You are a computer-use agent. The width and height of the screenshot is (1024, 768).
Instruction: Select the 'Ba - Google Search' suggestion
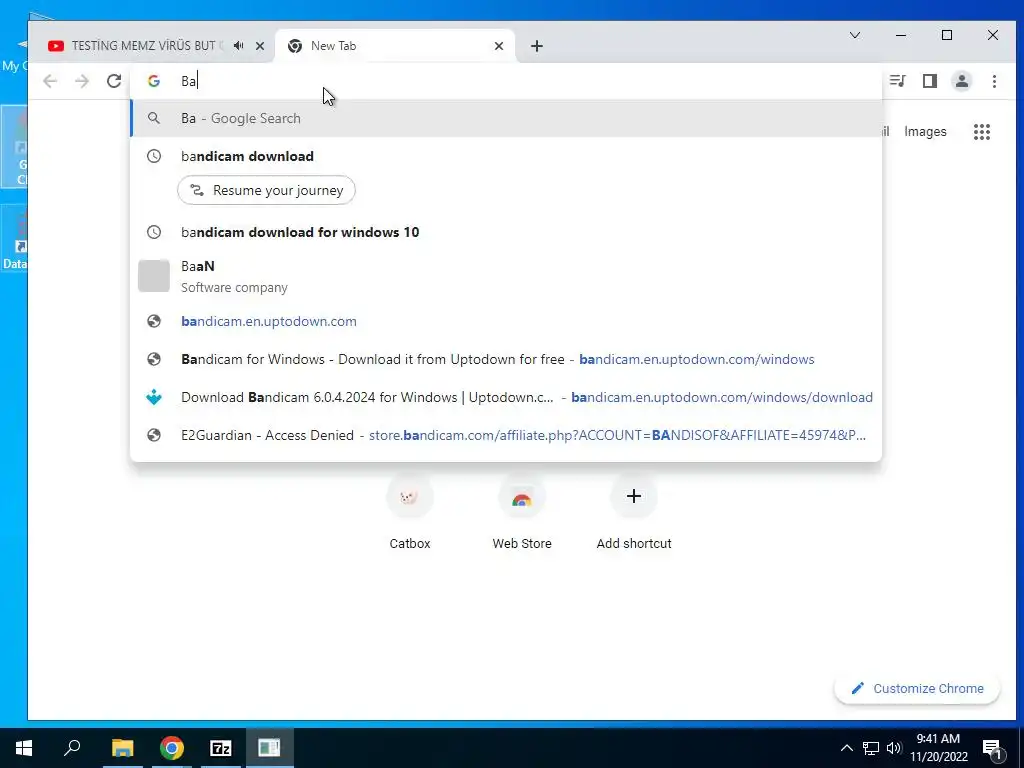click(506, 118)
